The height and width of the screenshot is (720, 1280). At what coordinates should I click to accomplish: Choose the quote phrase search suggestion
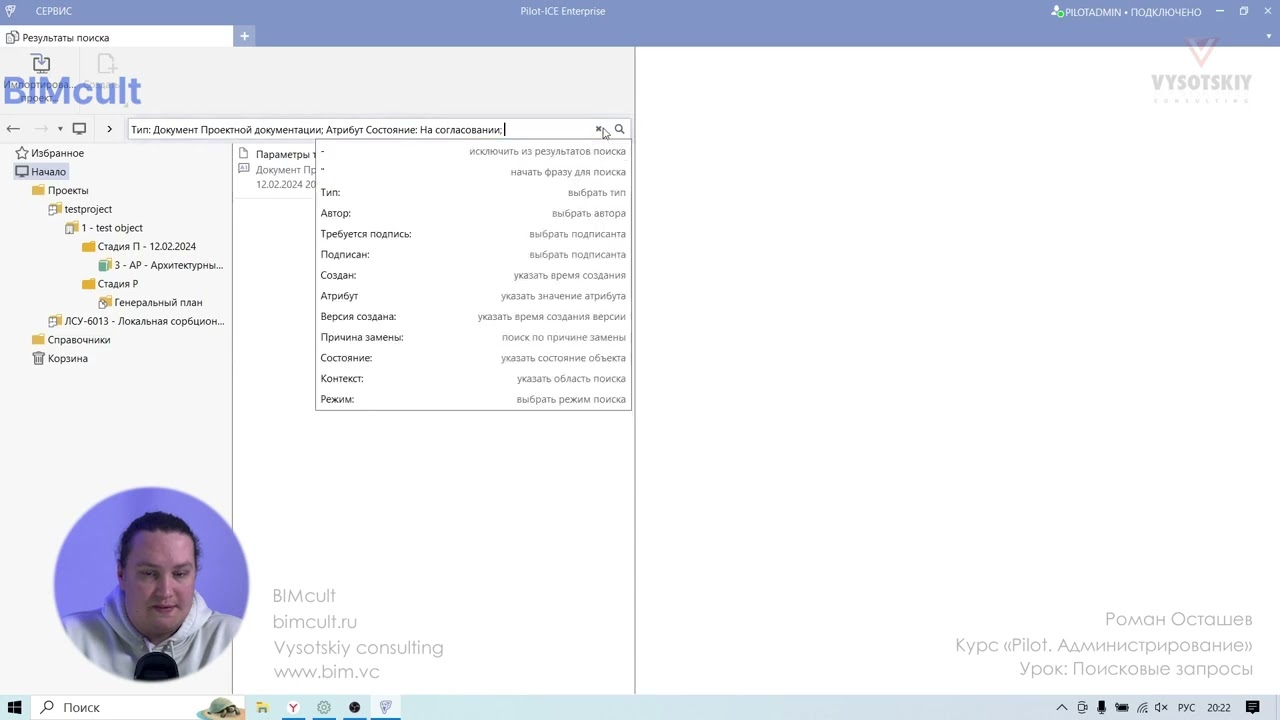pos(473,172)
